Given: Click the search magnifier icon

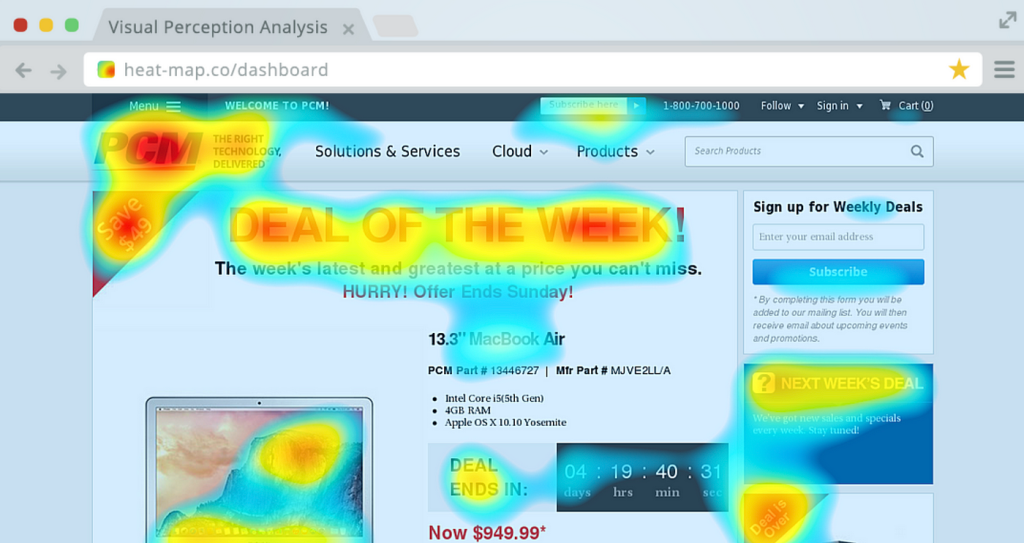Looking at the screenshot, I should point(917,152).
